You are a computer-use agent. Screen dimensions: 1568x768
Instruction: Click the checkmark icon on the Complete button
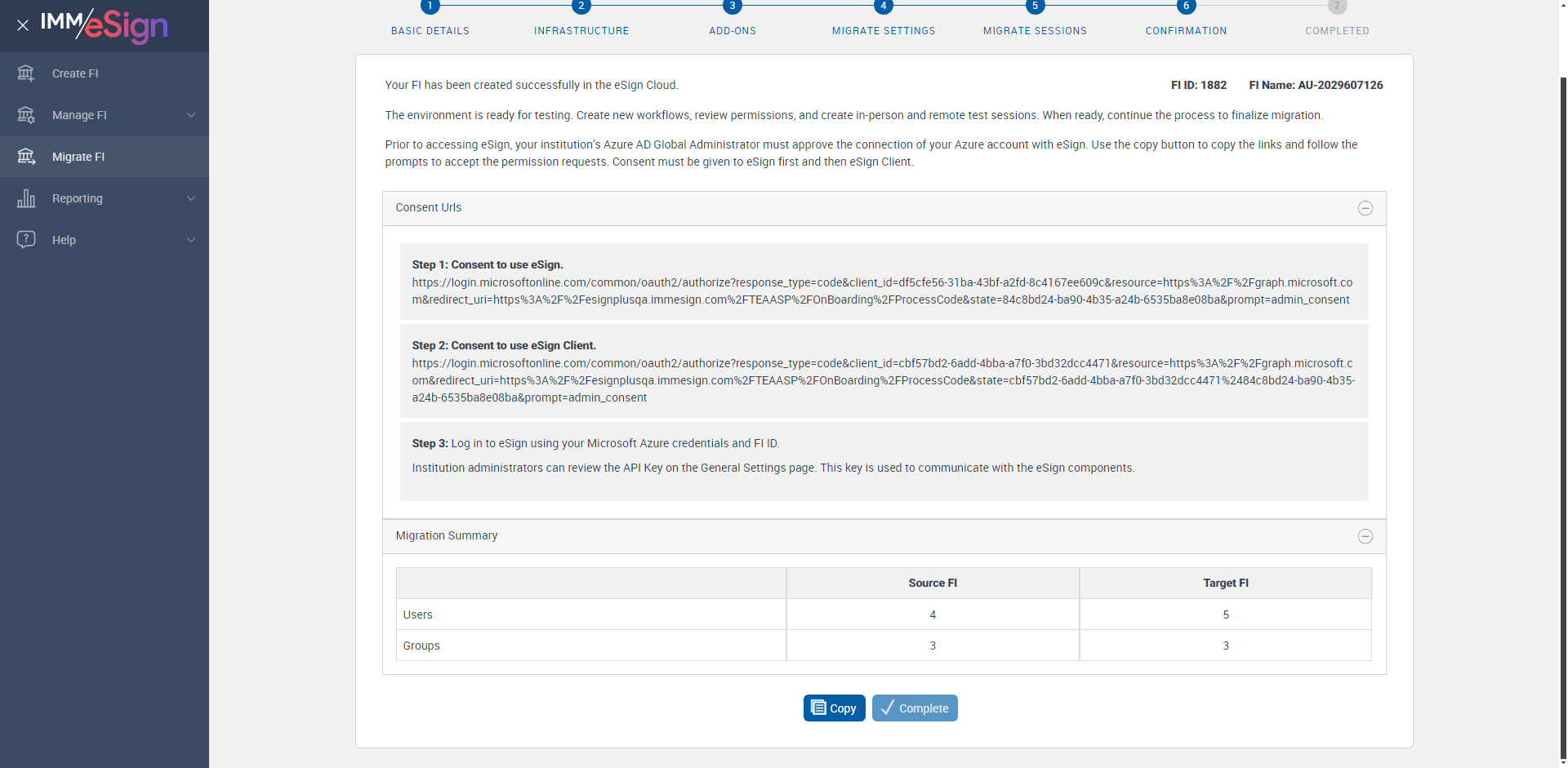tap(888, 708)
